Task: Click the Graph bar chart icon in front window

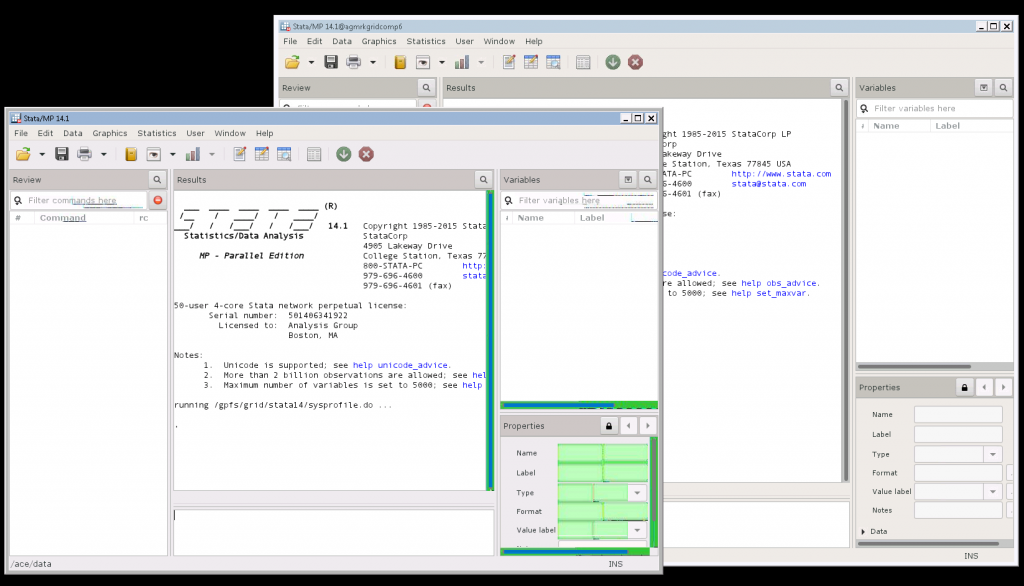Action: [x=193, y=154]
